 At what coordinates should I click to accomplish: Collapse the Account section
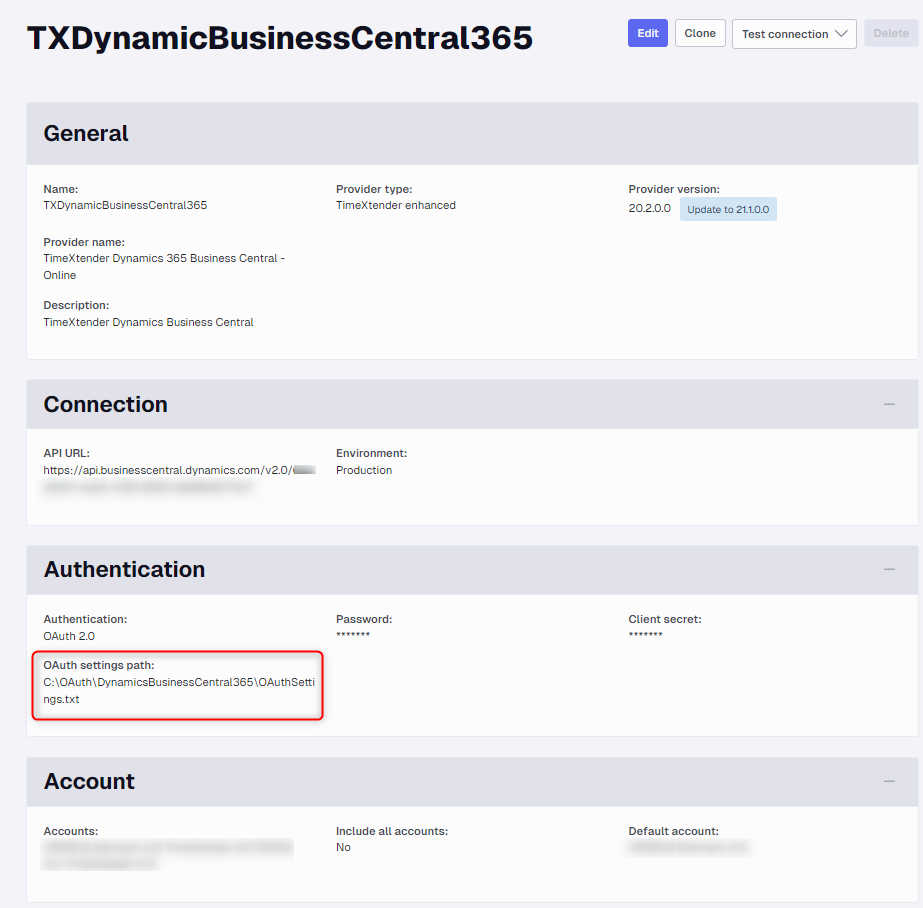889,781
